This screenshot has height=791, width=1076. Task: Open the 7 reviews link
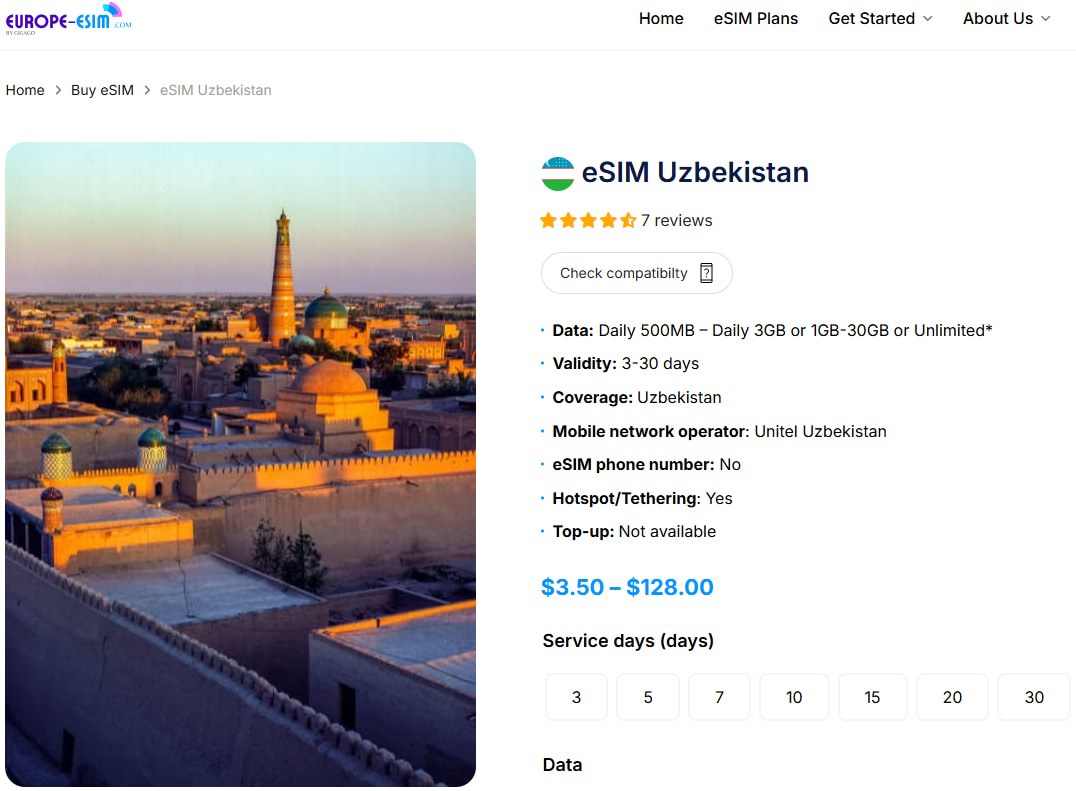[678, 220]
